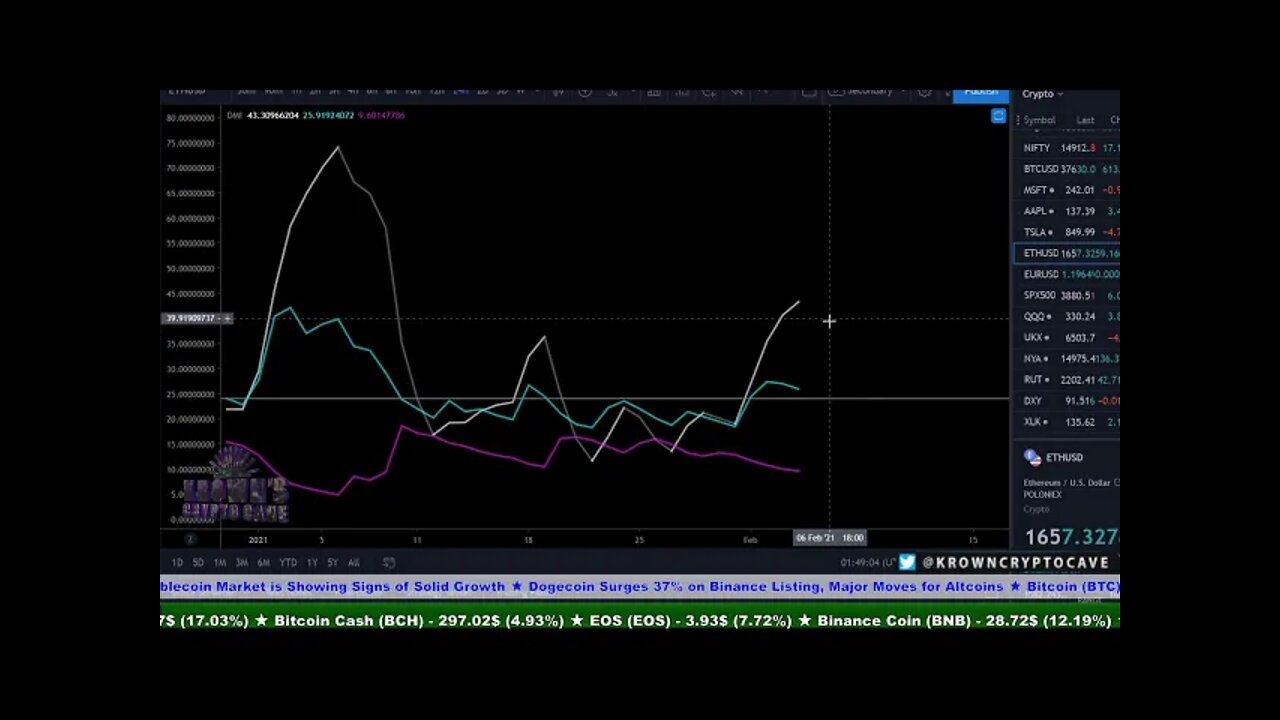The width and height of the screenshot is (1280, 720).
Task: Click the white DMI value 43.30966204
Action: click(273, 115)
